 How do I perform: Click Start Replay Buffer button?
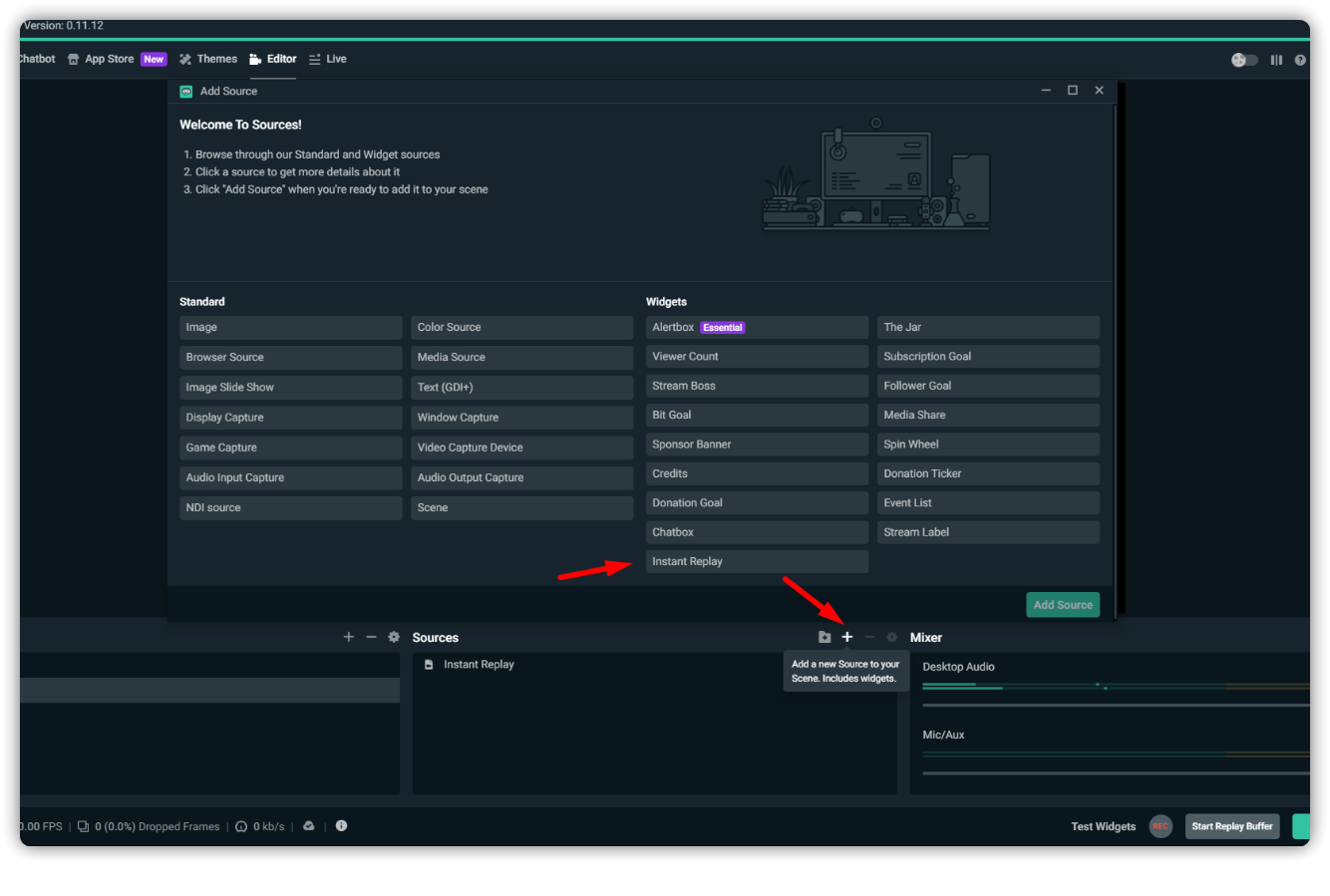(x=1231, y=826)
